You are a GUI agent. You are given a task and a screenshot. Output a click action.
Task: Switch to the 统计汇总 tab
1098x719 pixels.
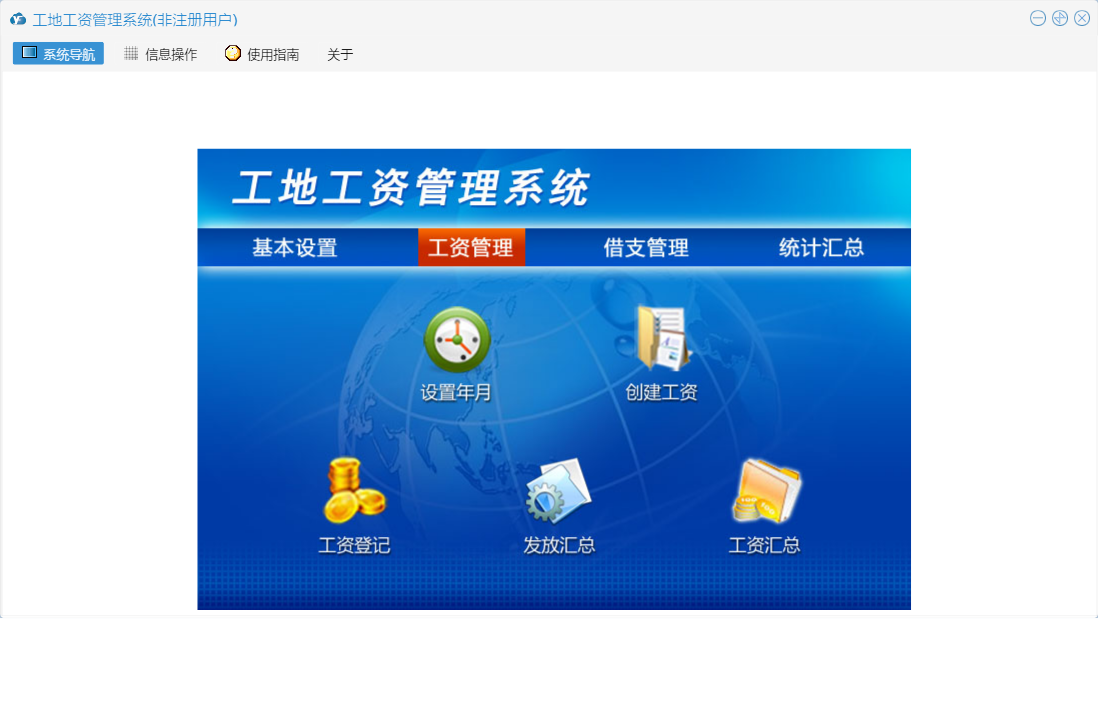coord(821,248)
